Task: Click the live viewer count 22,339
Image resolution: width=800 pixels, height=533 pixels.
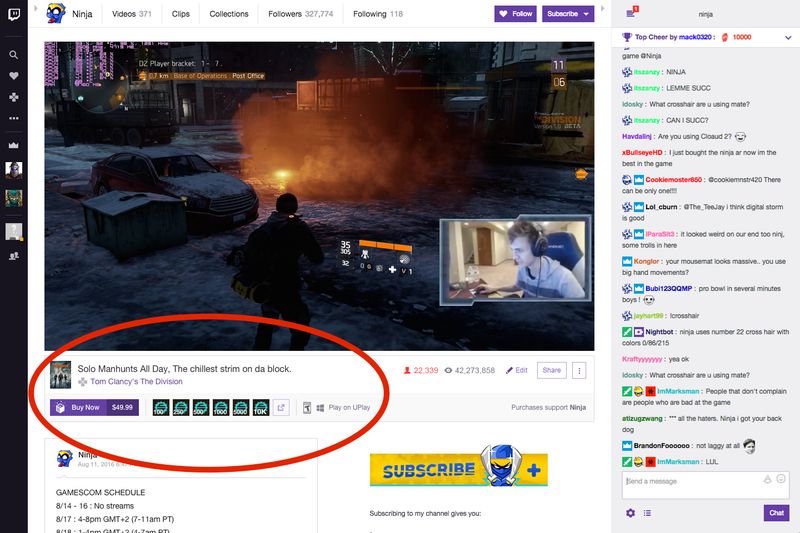Action: pyautogui.click(x=421, y=370)
